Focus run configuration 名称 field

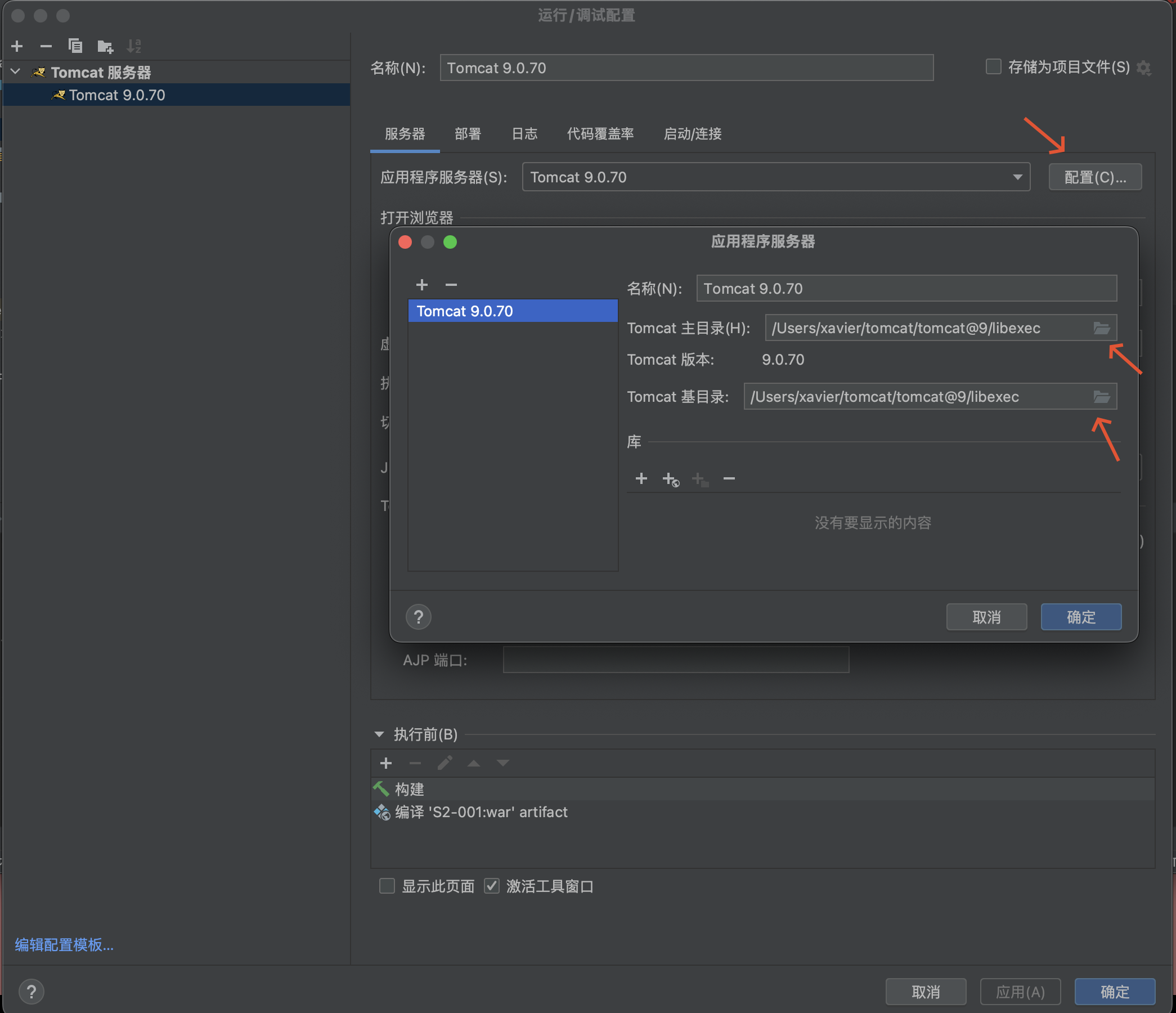[x=686, y=68]
